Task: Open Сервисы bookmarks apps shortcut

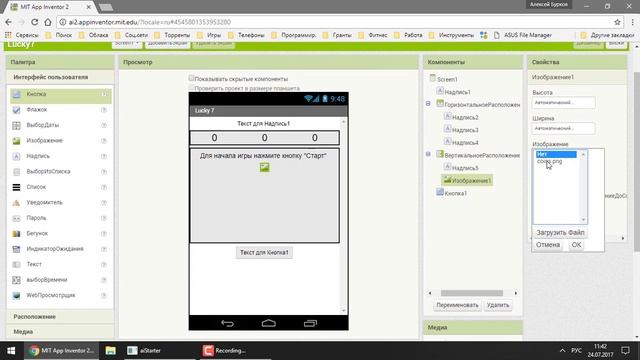Action: point(22,35)
